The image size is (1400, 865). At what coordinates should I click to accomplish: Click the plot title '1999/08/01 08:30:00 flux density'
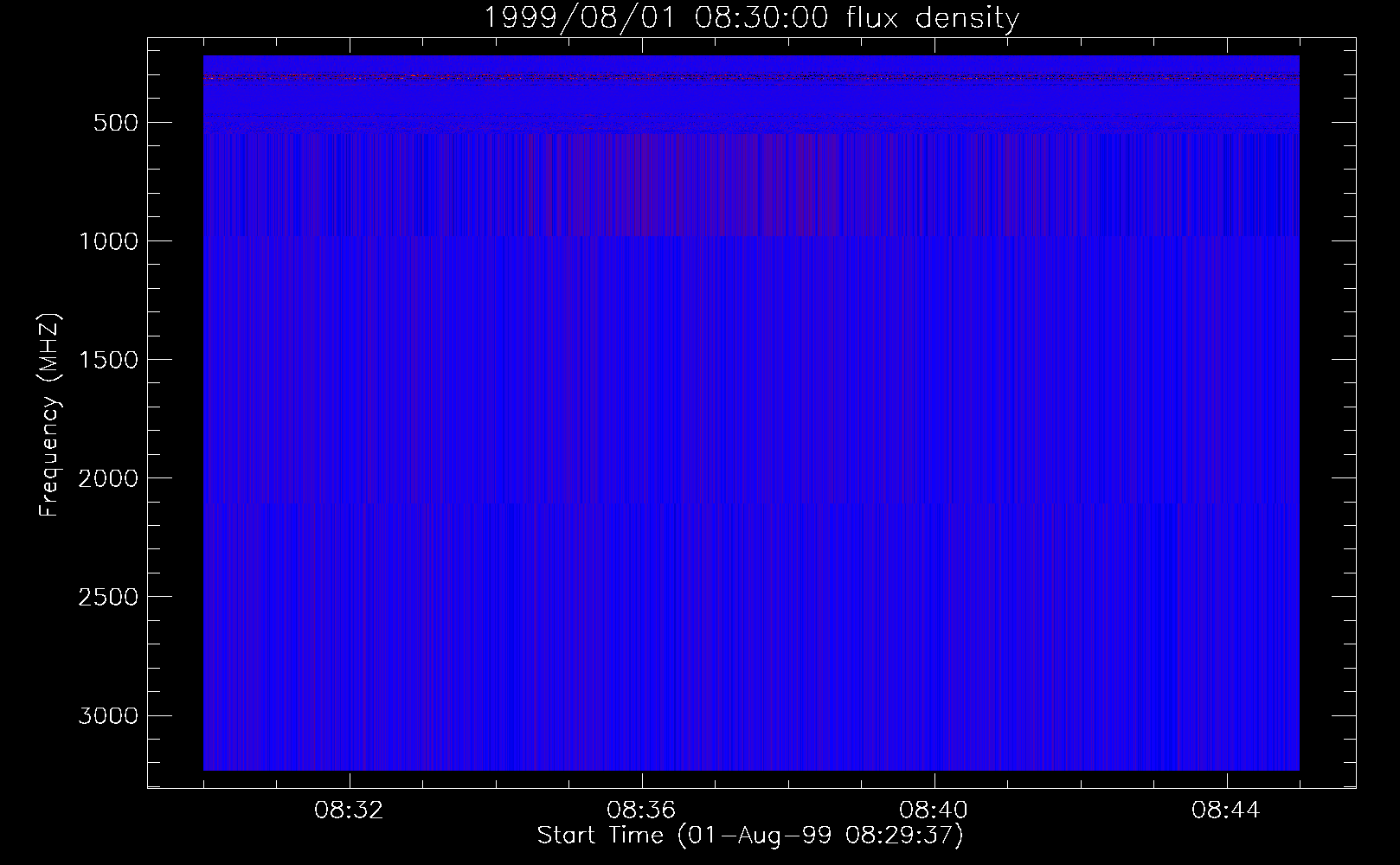pyautogui.click(x=750, y=17)
